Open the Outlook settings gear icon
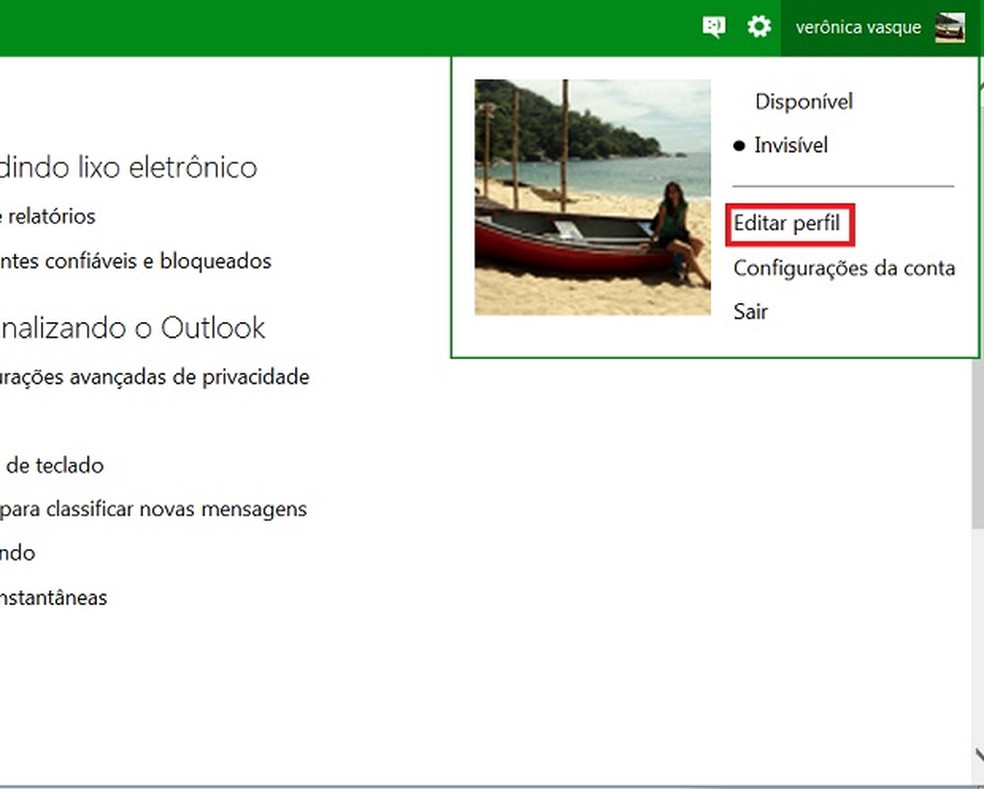 [759, 26]
